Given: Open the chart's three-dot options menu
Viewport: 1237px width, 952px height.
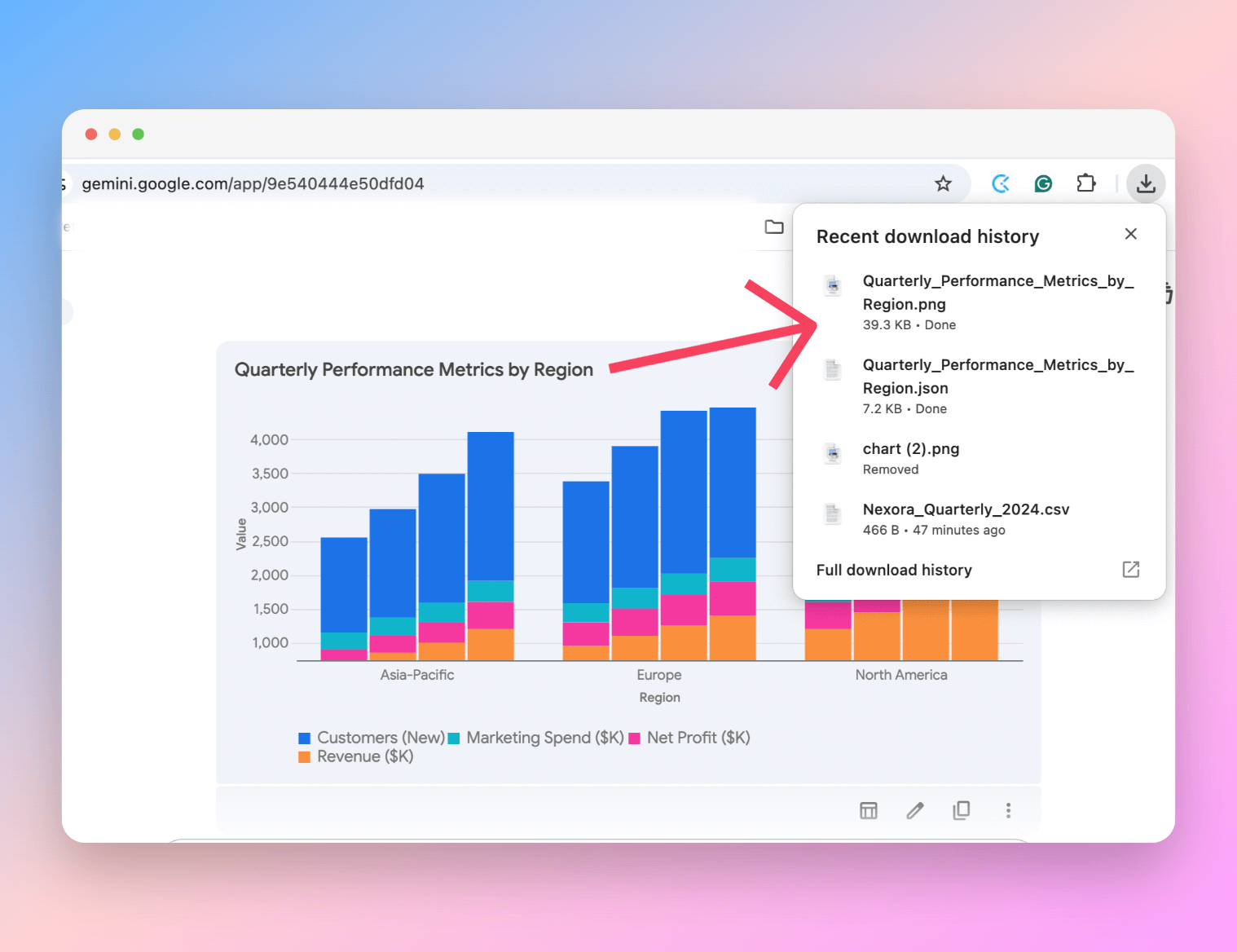Looking at the screenshot, I should point(1008,810).
